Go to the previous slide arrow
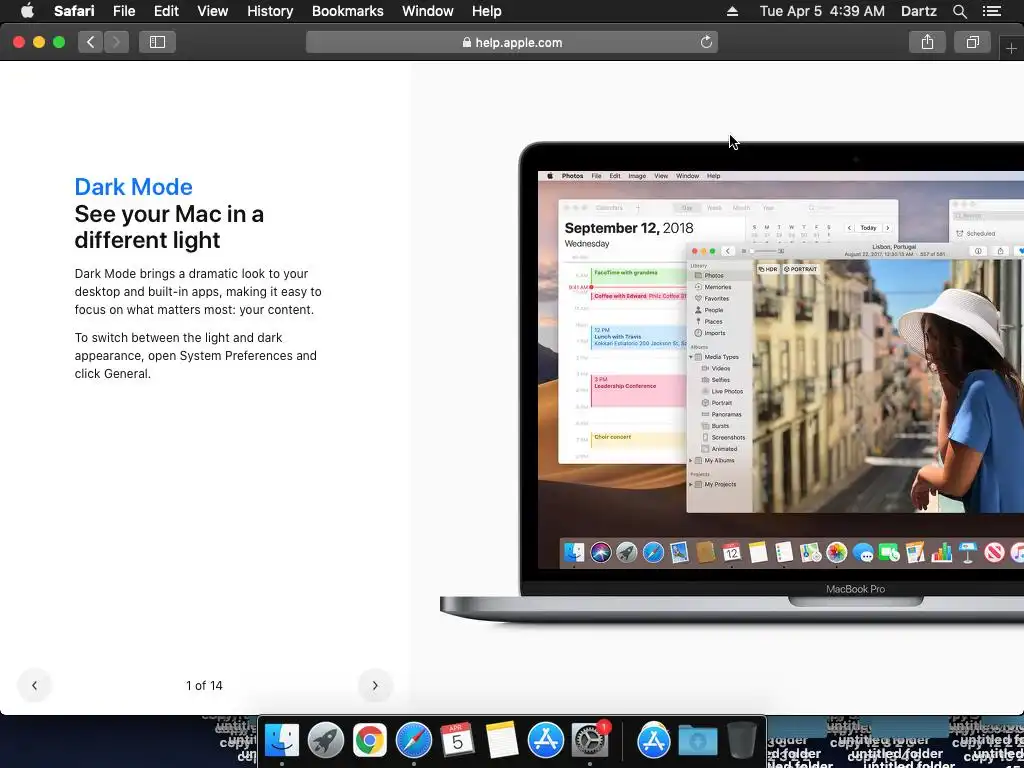The width and height of the screenshot is (1024, 768). pos(35,685)
